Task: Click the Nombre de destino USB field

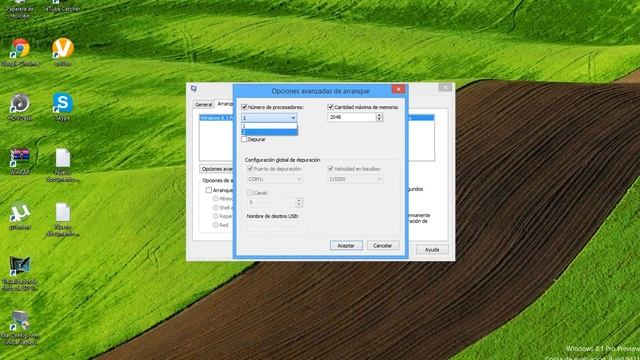Action: point(275,226)
